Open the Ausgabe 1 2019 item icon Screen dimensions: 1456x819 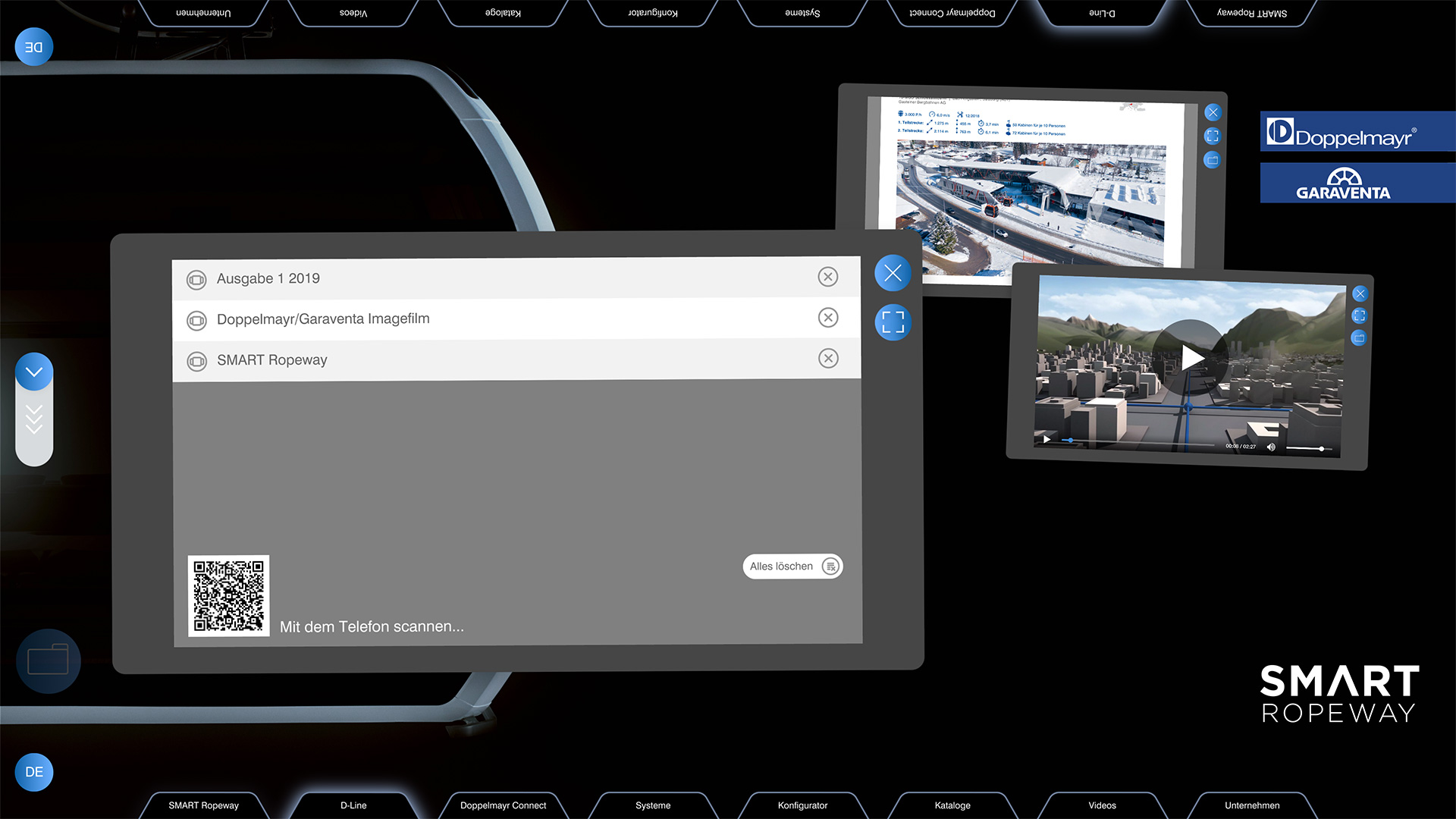click(x=196, y=280)
